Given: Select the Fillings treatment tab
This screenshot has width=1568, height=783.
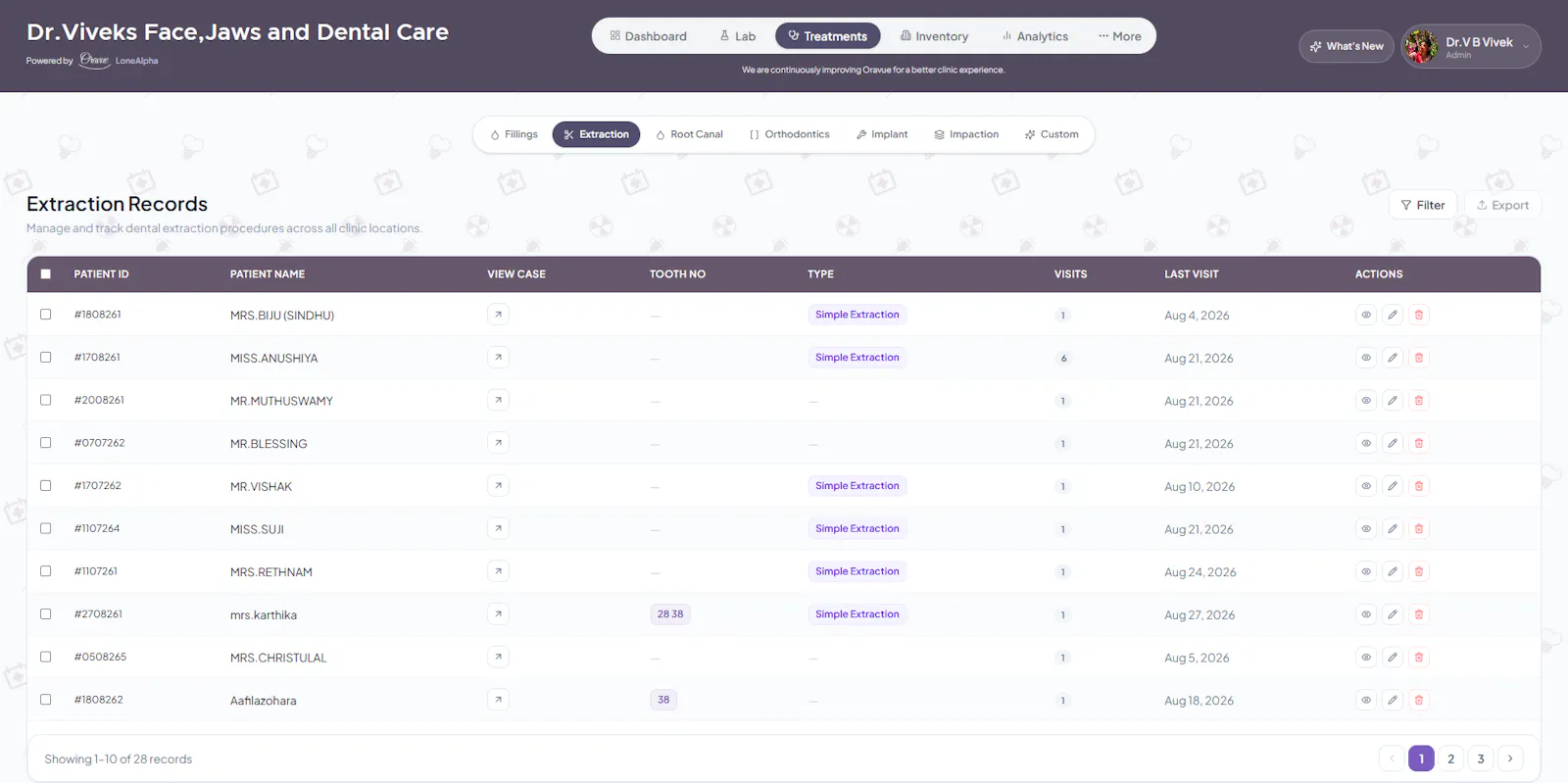Looking at the screenshot, I should (514, 134).
